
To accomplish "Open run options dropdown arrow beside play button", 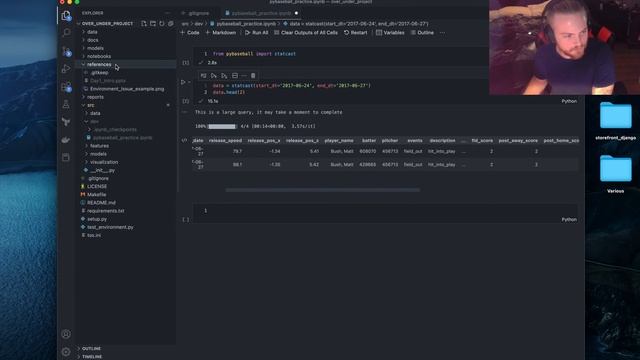I will tap(189, 82).
